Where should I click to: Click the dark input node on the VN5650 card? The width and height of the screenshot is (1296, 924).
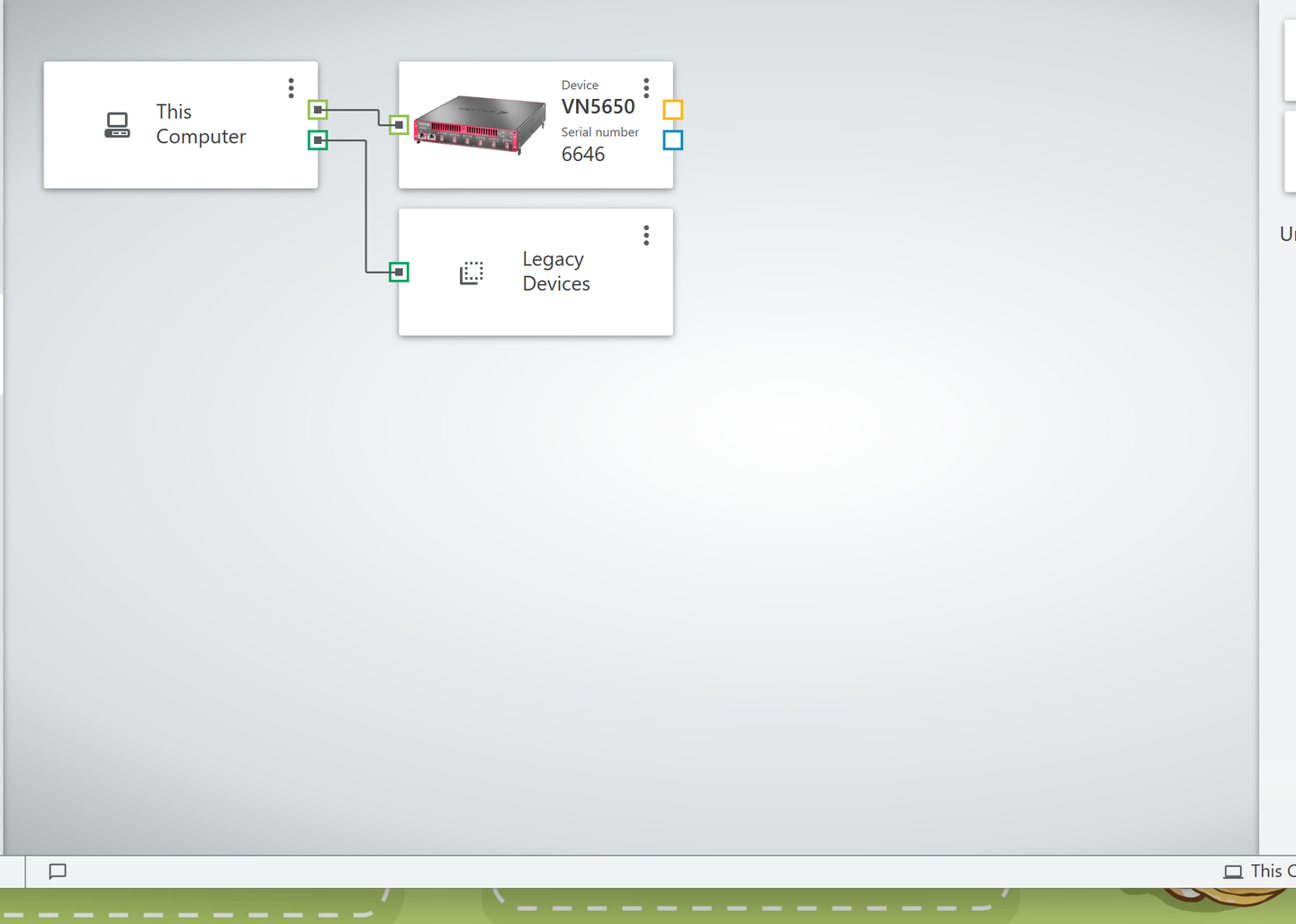click(399, 125)
